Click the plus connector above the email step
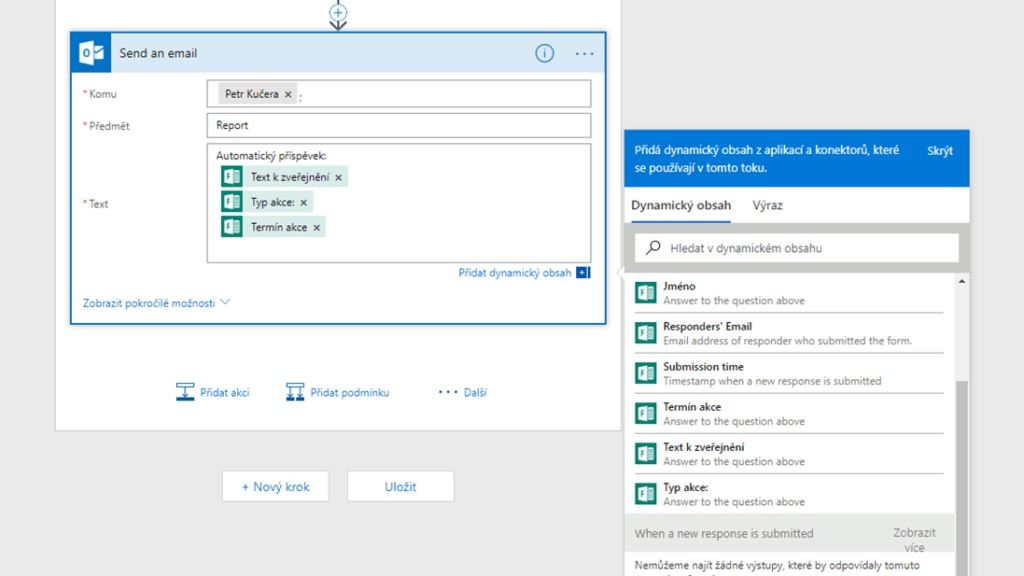1024x576 pixels. point(338,13)
